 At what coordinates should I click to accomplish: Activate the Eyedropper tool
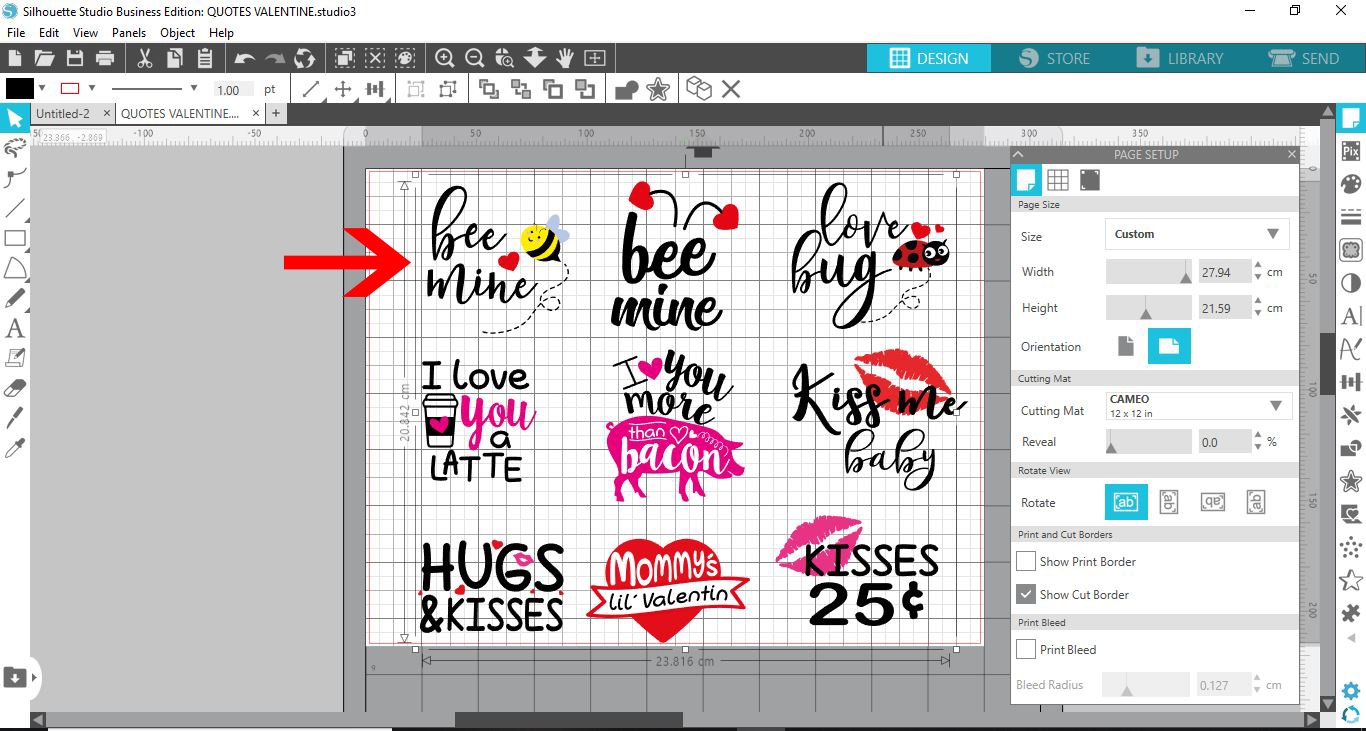15,448
